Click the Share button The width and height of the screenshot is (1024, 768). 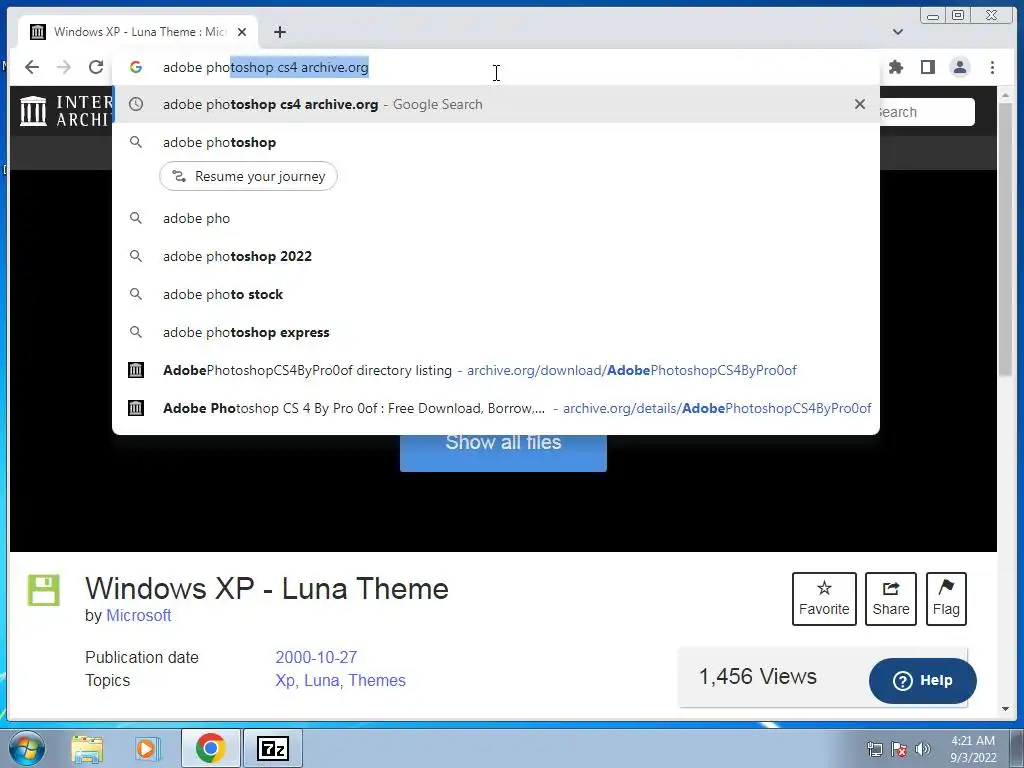pyautogui.click(x=891, y=599)
